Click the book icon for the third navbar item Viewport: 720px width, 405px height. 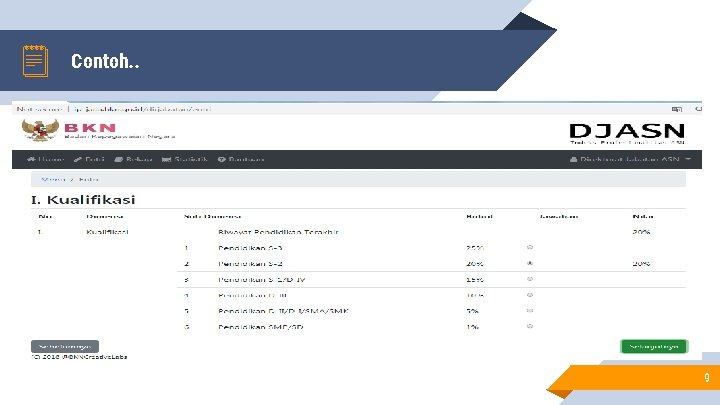(118, 159)
